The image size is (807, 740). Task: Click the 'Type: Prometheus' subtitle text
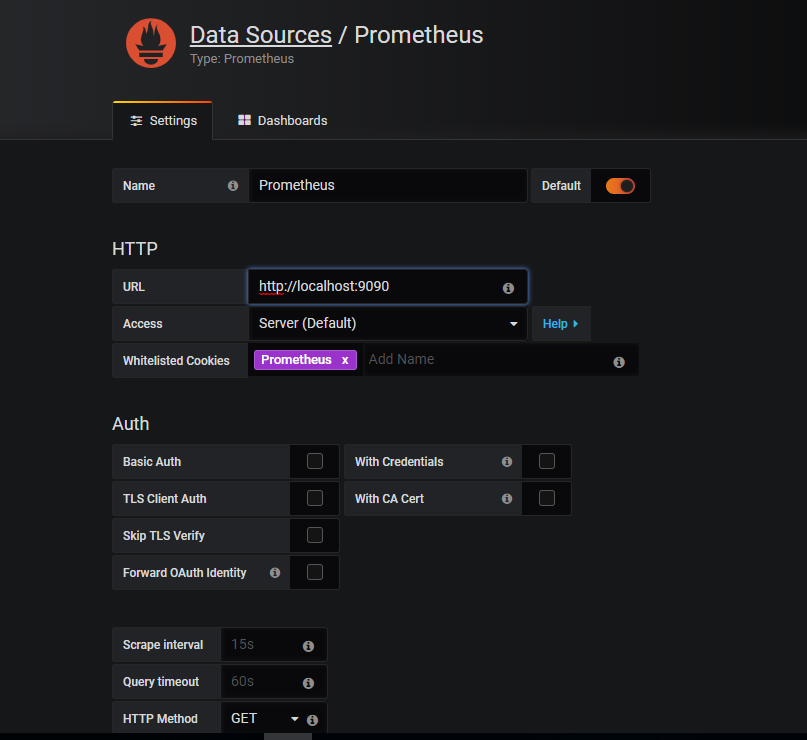[242, 59]
